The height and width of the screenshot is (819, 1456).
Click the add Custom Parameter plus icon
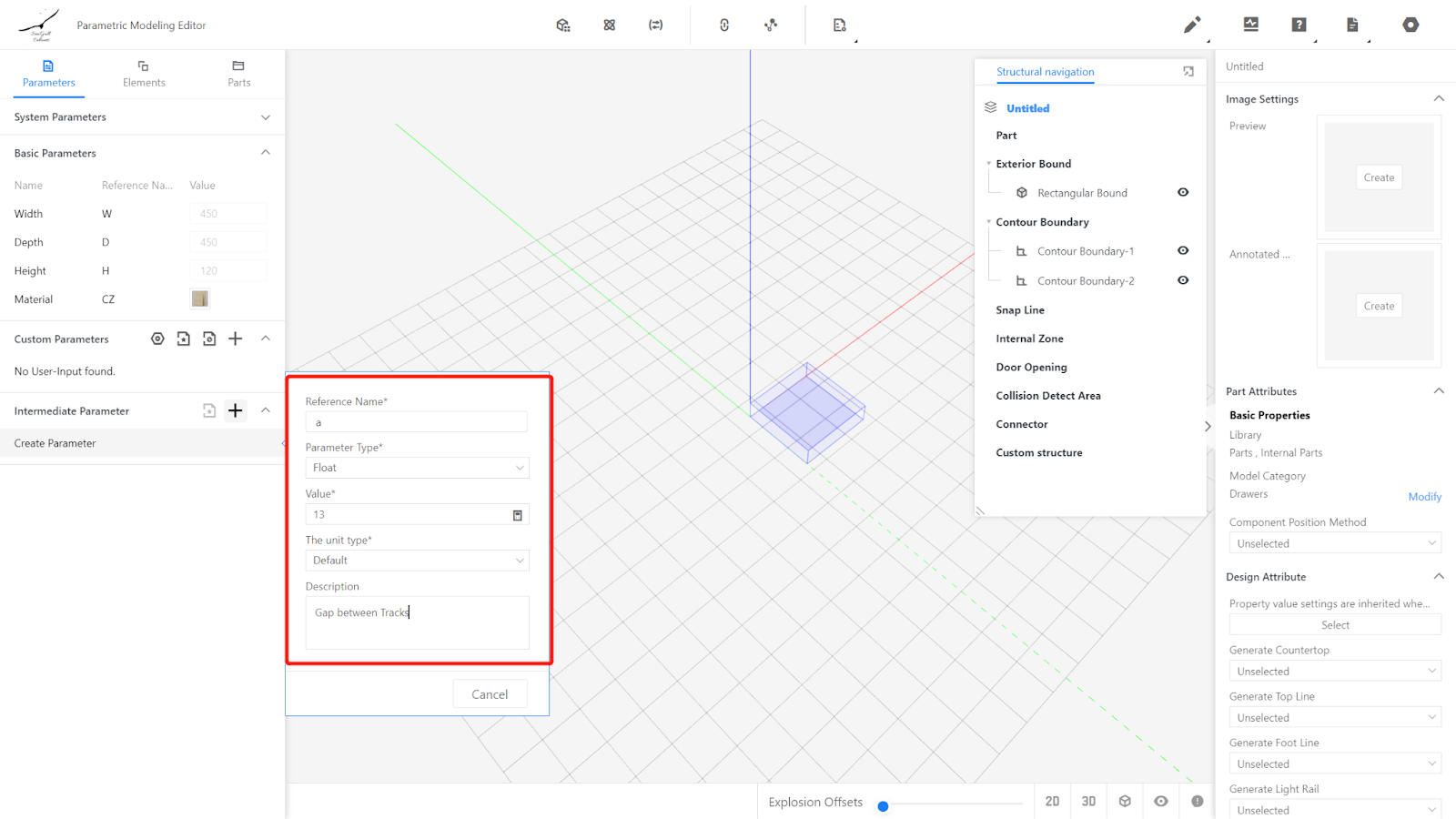[235, 339]
